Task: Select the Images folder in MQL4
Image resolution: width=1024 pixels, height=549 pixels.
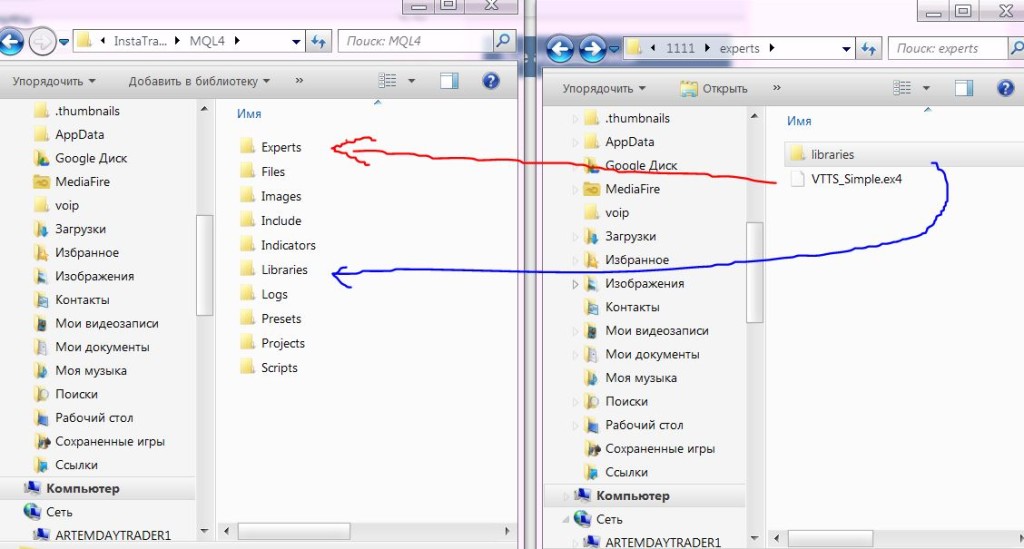Action: (270, 196)
